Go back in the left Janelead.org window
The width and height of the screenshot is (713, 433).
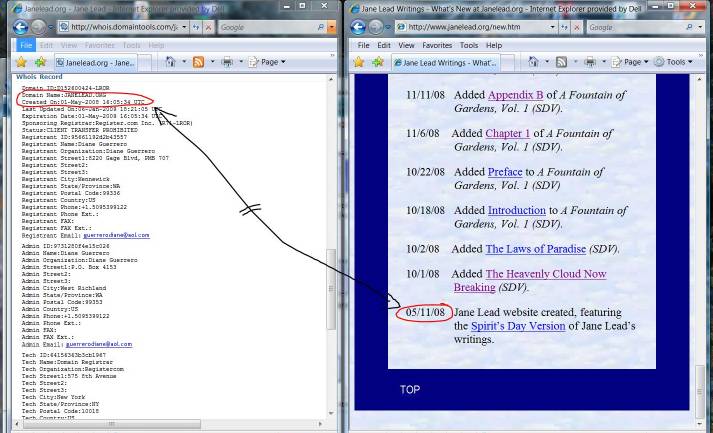pyautogui.click(x=20, y=27)
